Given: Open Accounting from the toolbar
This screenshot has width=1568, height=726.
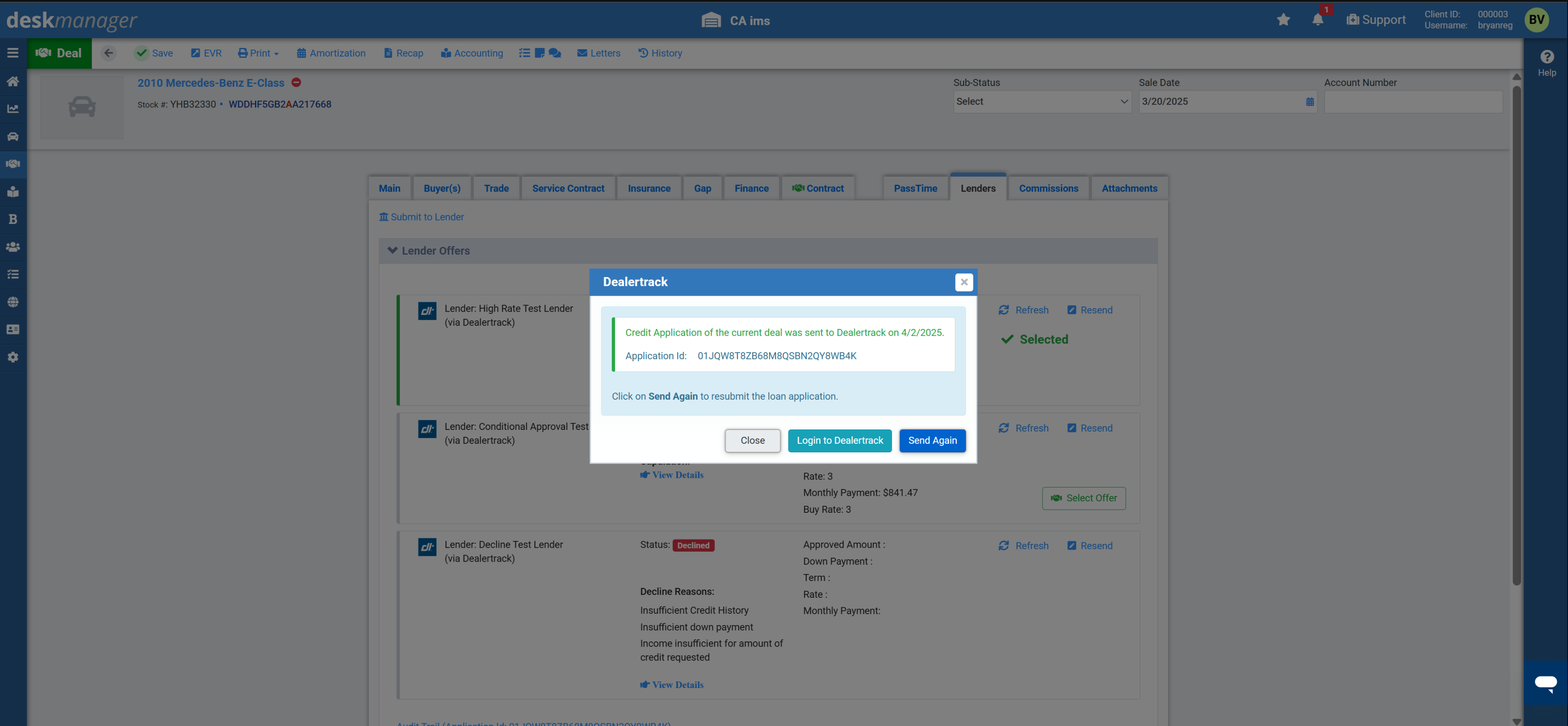Looking at the screenshot, I should pyautogui.click(x=472, y=53).
